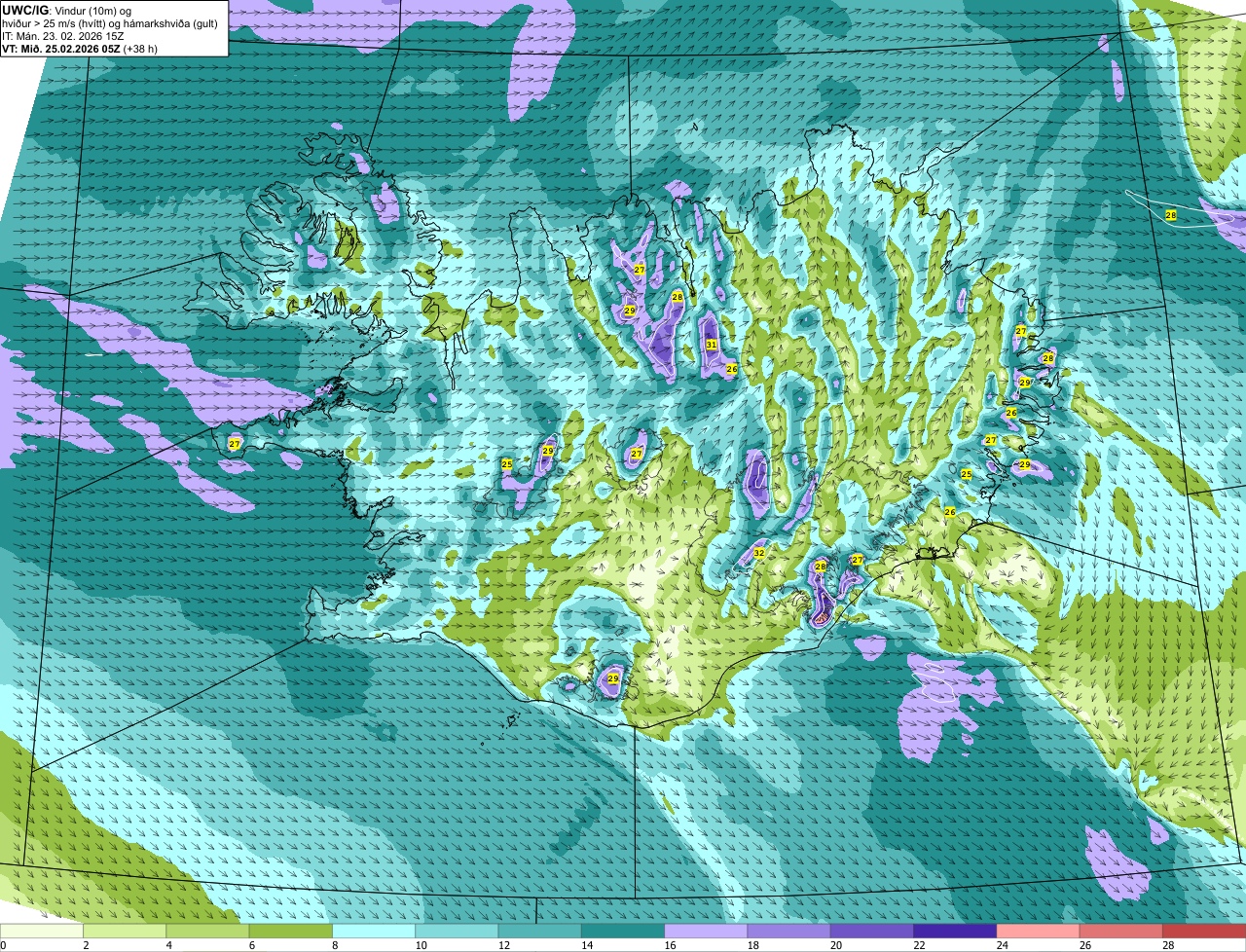Click the legend scale number 8
This screenshot has height=952, width=1246.
(335, 945)
